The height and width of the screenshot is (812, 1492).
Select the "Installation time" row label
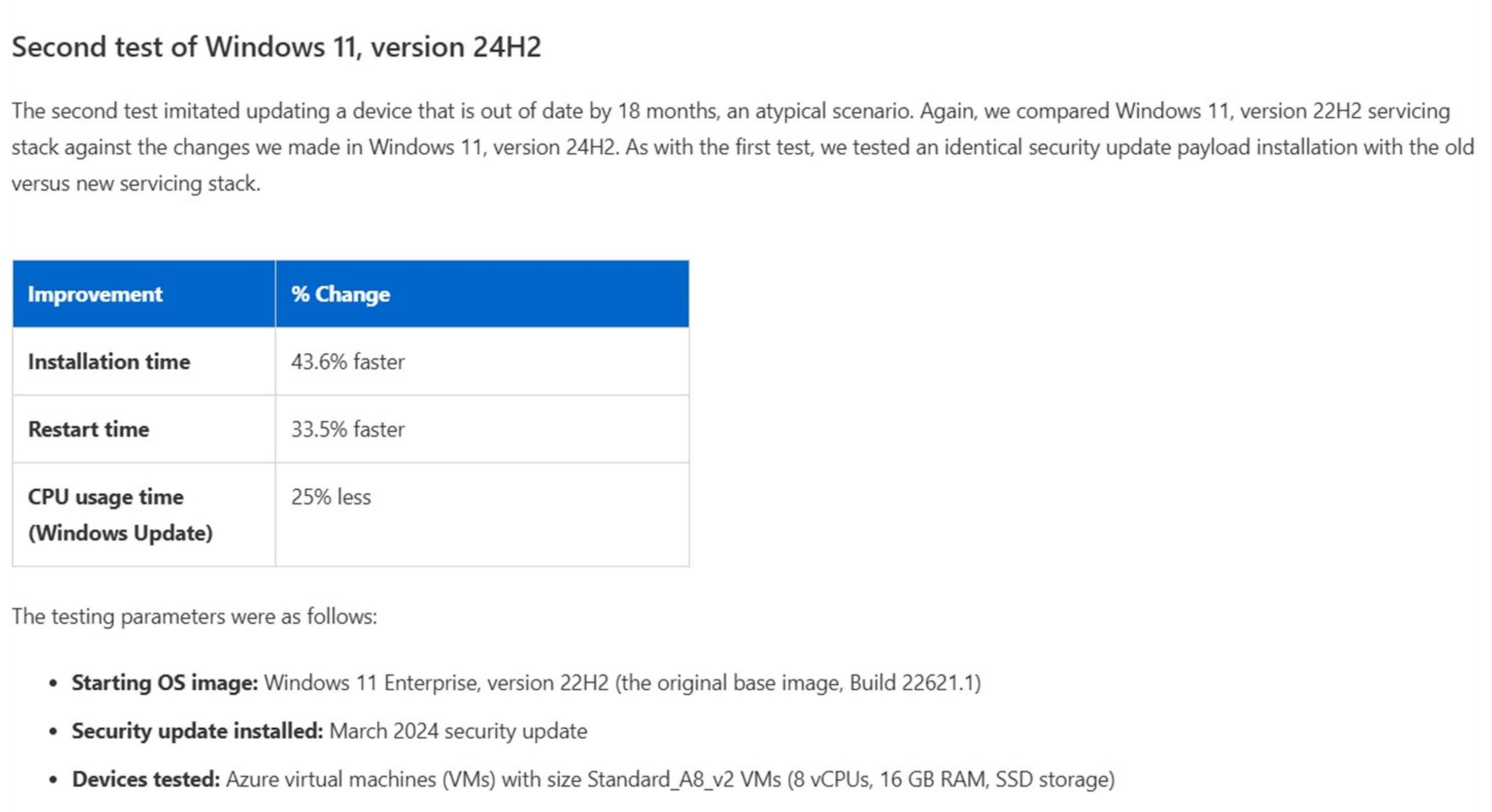coord(109,362)
